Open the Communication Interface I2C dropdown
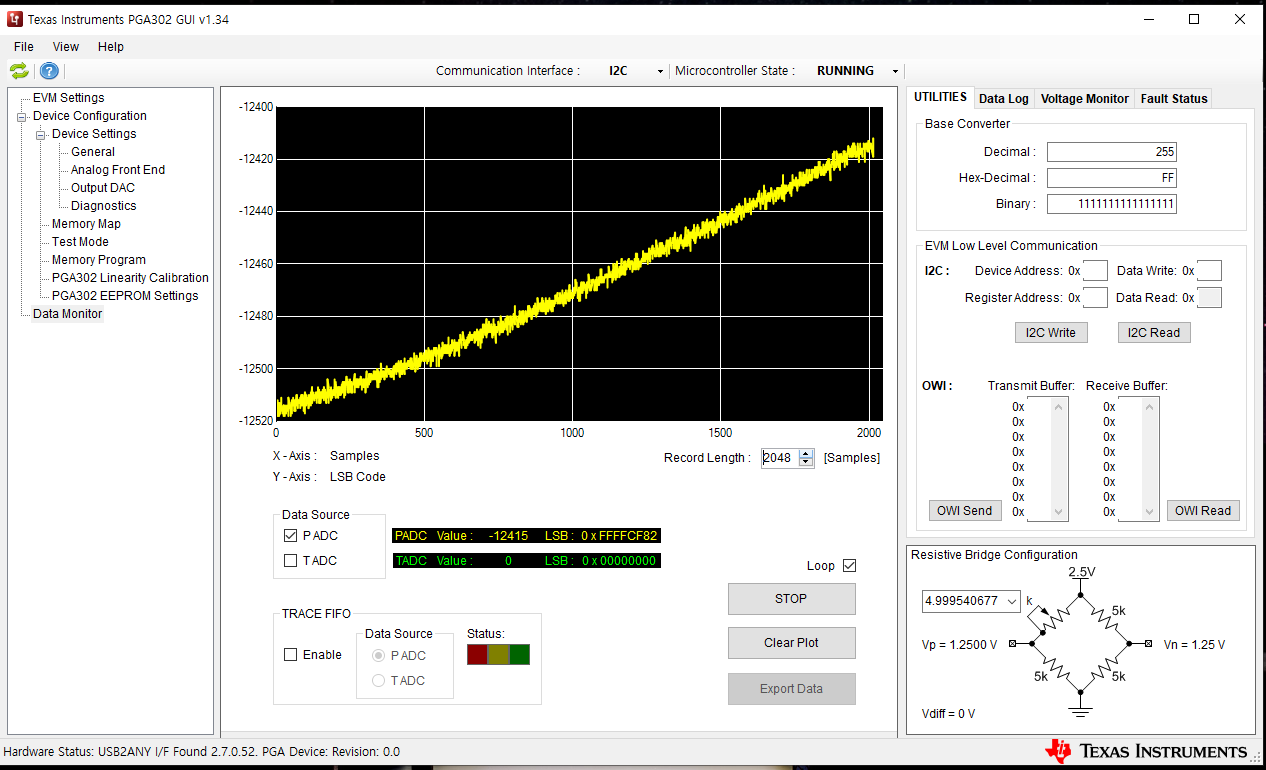 point(660,71)
